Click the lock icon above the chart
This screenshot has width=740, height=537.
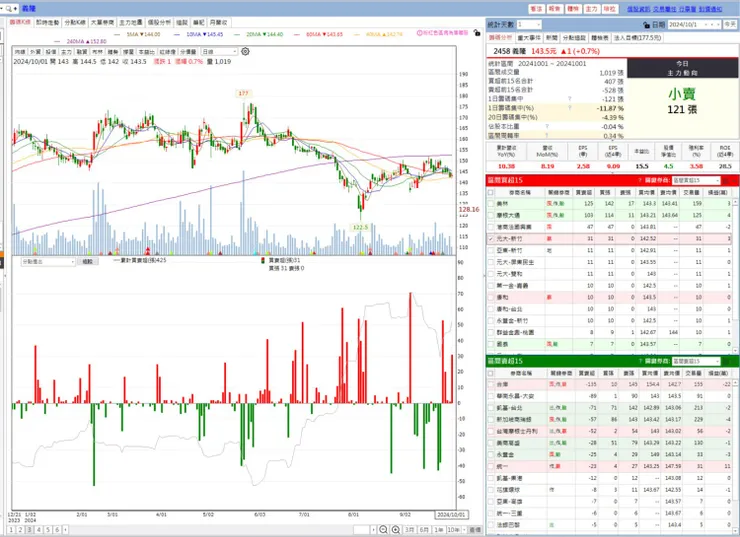[x=477, y=33]
